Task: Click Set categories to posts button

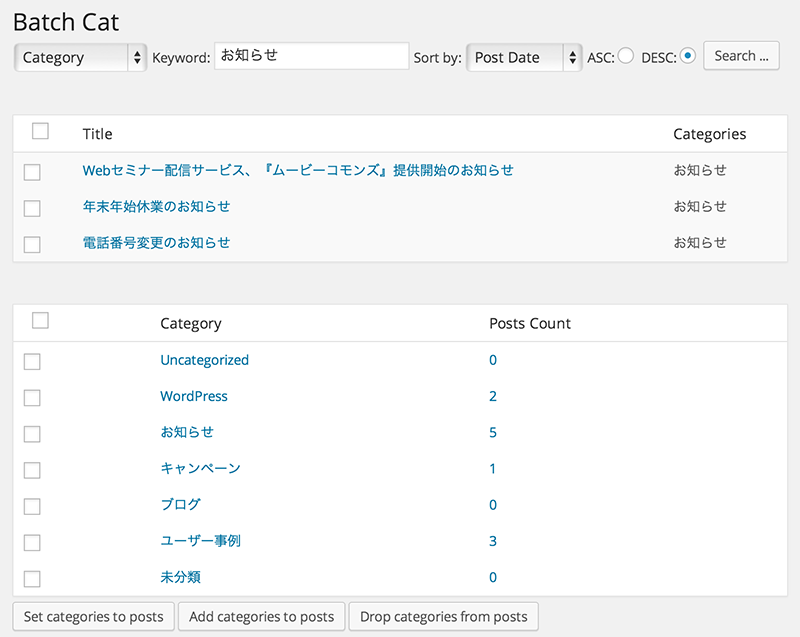Action: 94,617
